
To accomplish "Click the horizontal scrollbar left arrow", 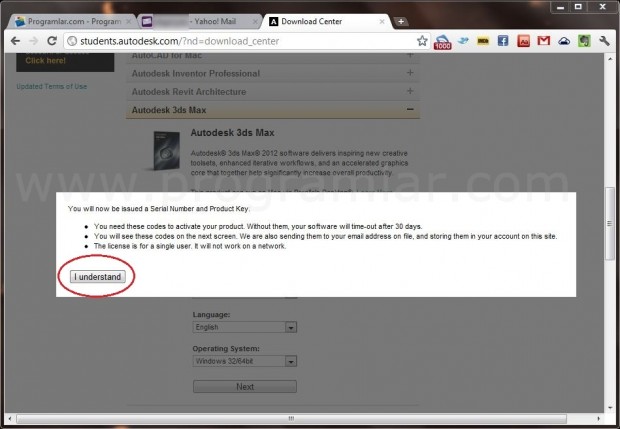I will (x=10, y=418).
